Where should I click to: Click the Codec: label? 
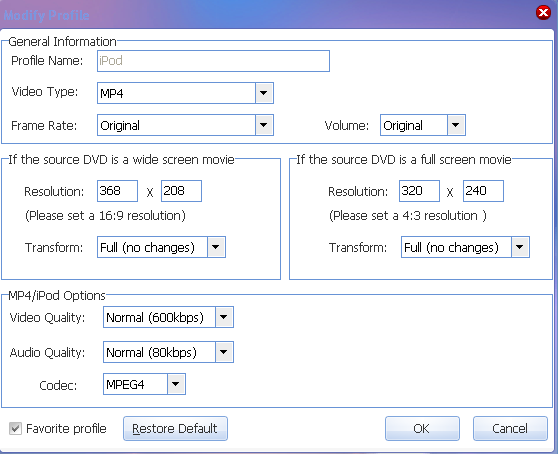[58, 385]
